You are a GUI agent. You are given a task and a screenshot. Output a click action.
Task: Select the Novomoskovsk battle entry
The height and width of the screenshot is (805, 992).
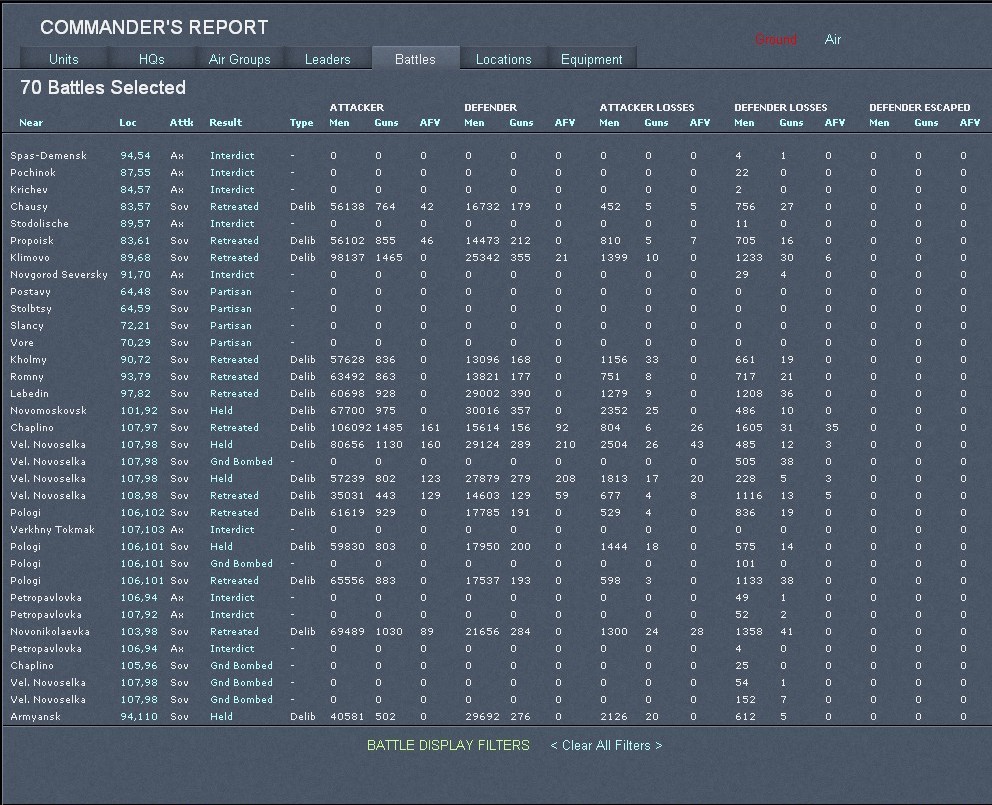pyautogui.click(x=48, y=411)
